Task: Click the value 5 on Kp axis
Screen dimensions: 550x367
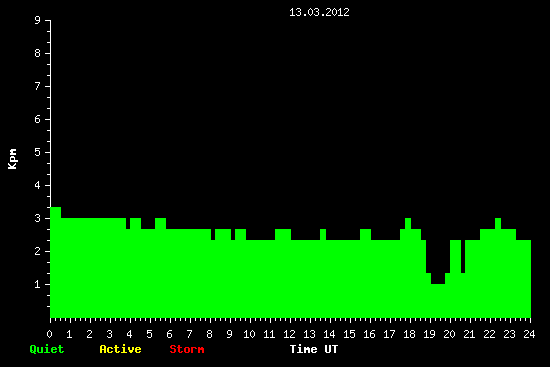Action: 38,152
